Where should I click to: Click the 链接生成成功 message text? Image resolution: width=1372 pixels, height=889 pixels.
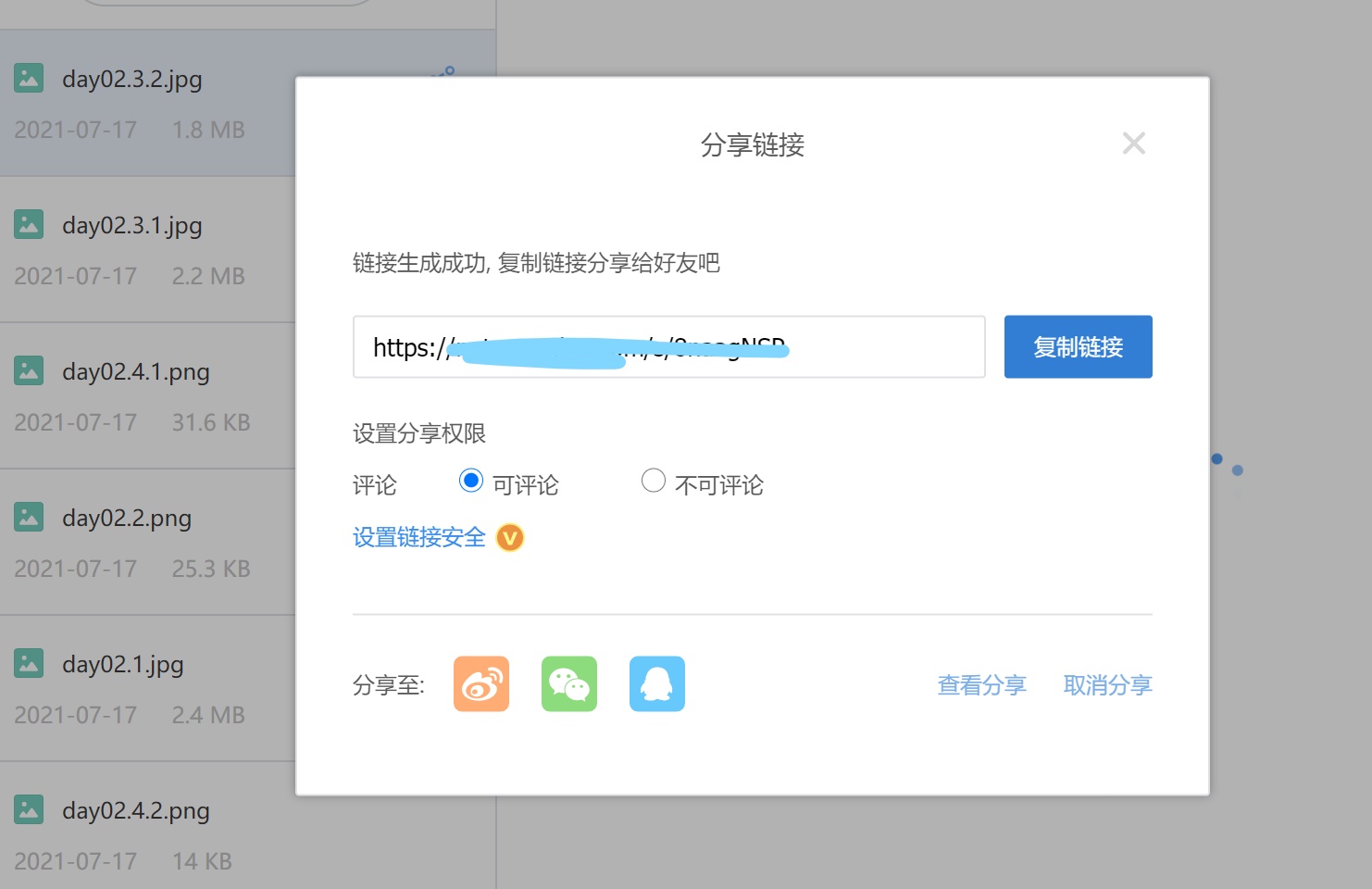pos(536,263)
